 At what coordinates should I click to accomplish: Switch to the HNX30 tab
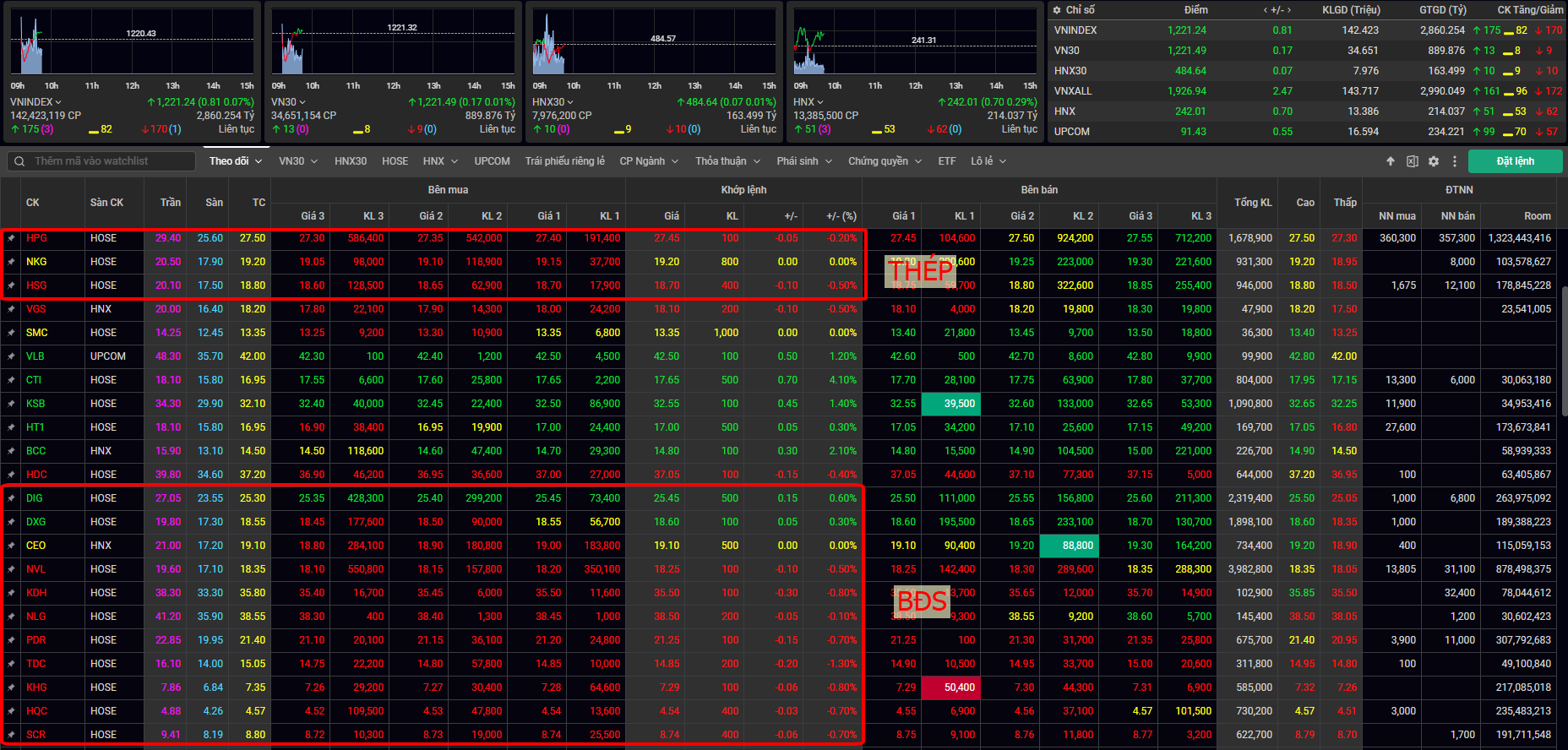351,161
